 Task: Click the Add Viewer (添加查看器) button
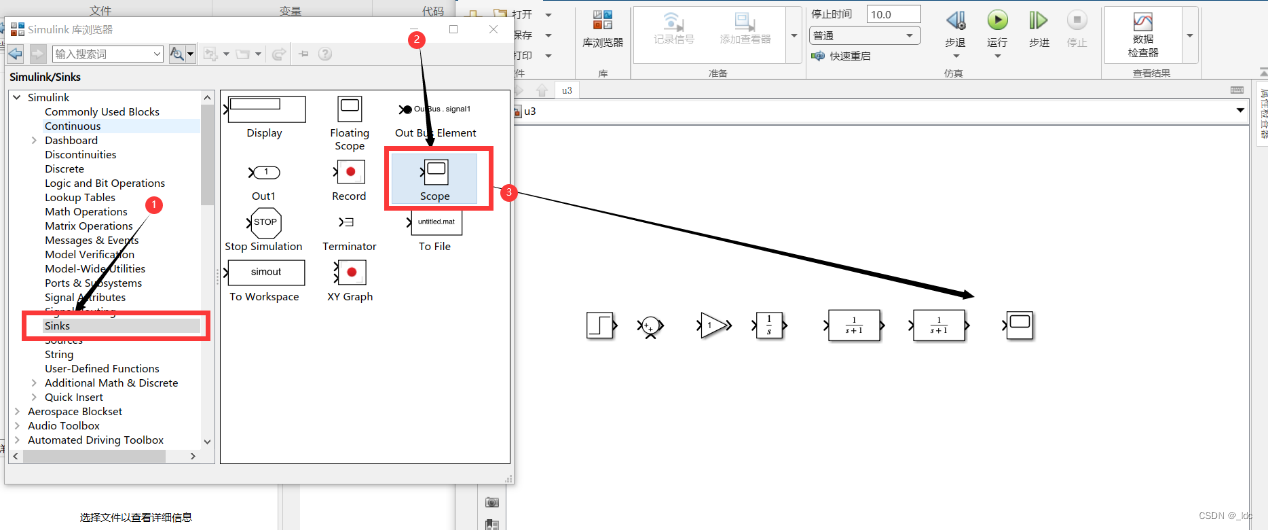click(745, 28)
